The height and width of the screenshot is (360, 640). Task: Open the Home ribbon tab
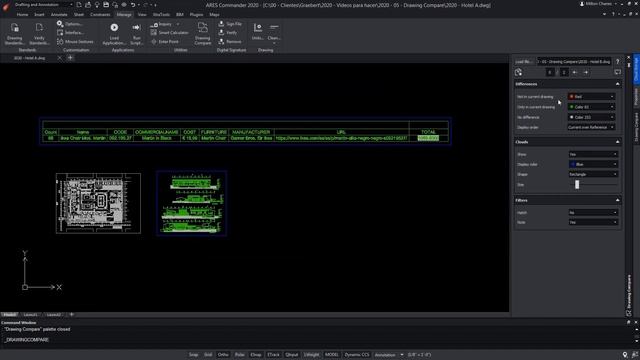(x=22, y=15)
